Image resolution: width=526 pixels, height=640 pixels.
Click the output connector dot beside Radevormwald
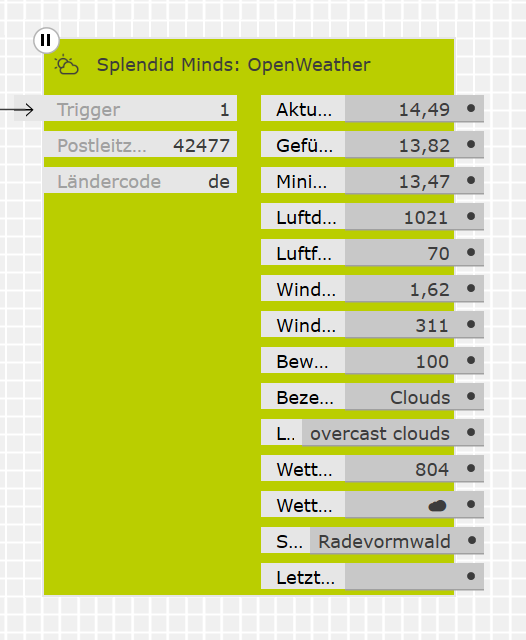pyautogui.click(x=472, y=540)
